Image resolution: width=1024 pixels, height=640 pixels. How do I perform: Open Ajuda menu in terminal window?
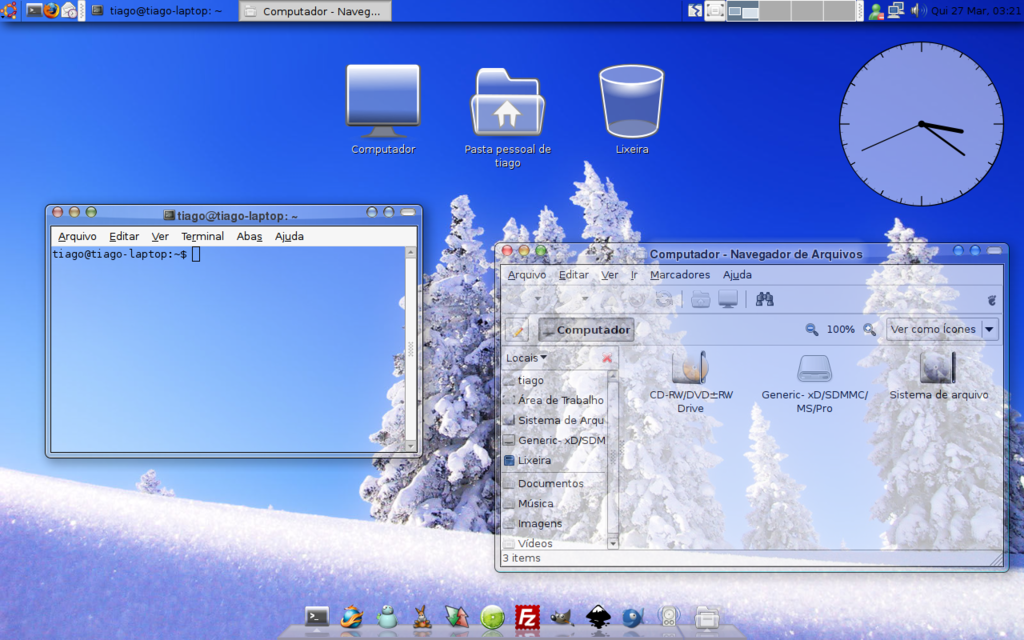click(289, 236)
